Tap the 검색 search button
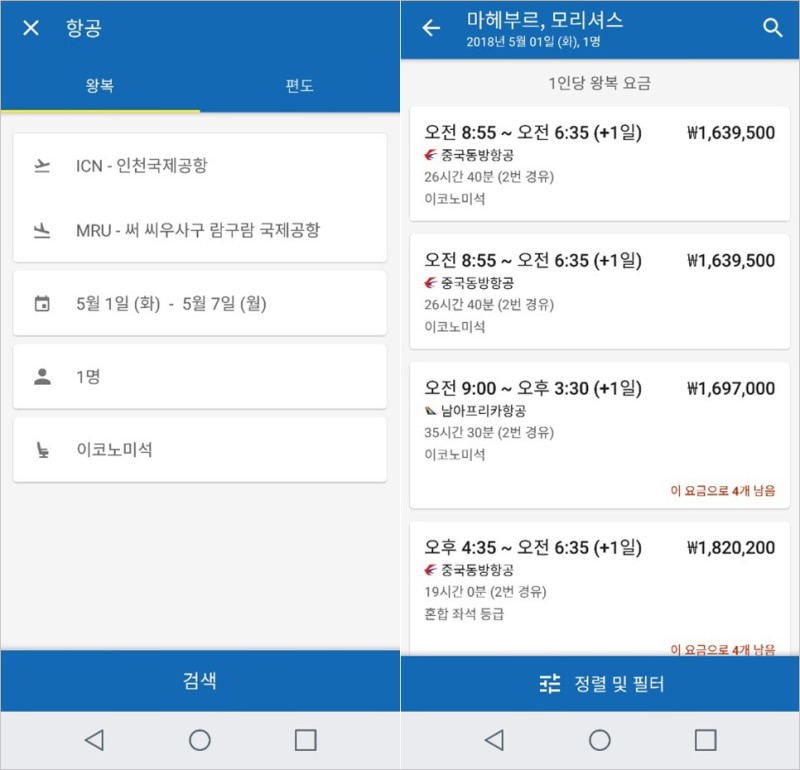800x770 pixels. point(200,681)
